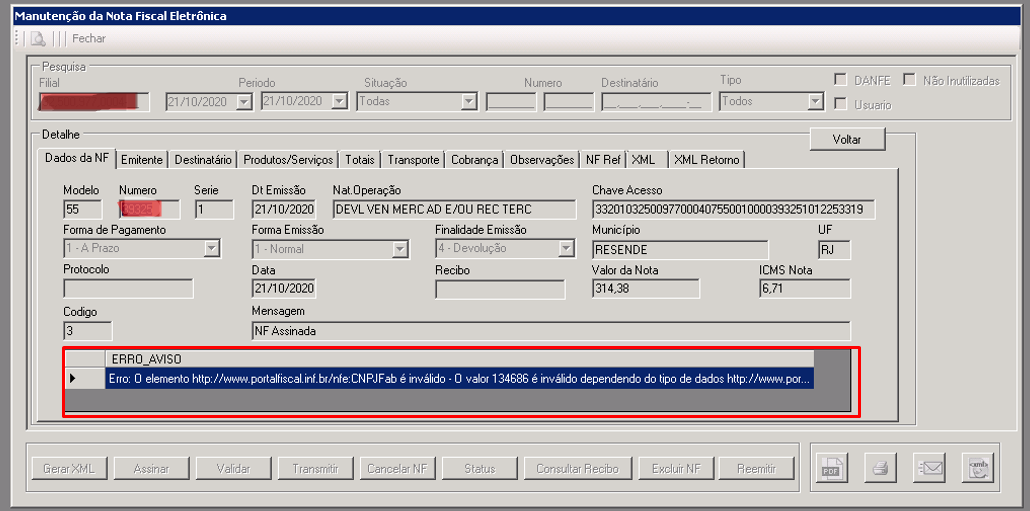Open the Forma Emissão dropdown
Viewport: 1030px width, 511px height.
pyautogui.click(x=400, y=249)
